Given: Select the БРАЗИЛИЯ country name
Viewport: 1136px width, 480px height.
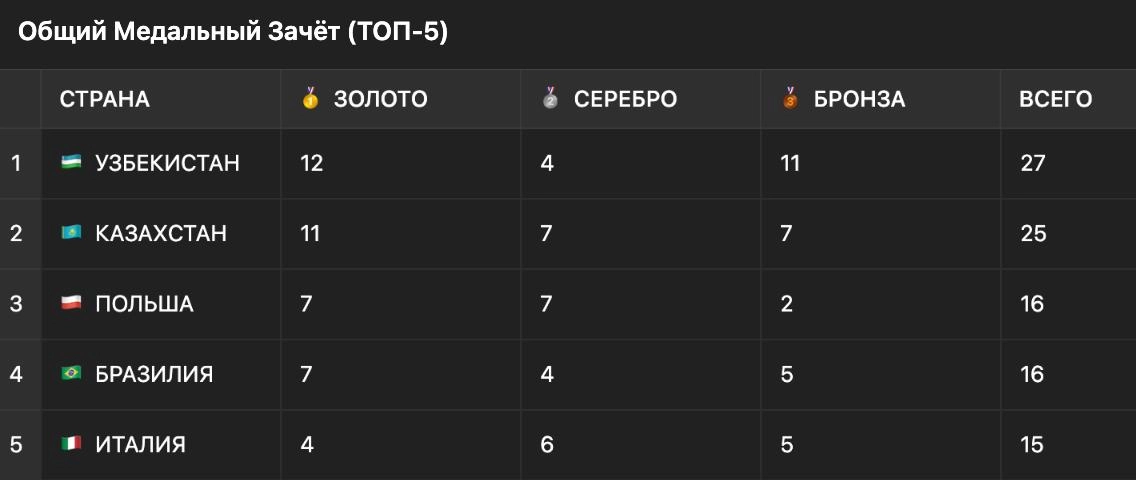Looking at the screenshot, I should [154, 374].
